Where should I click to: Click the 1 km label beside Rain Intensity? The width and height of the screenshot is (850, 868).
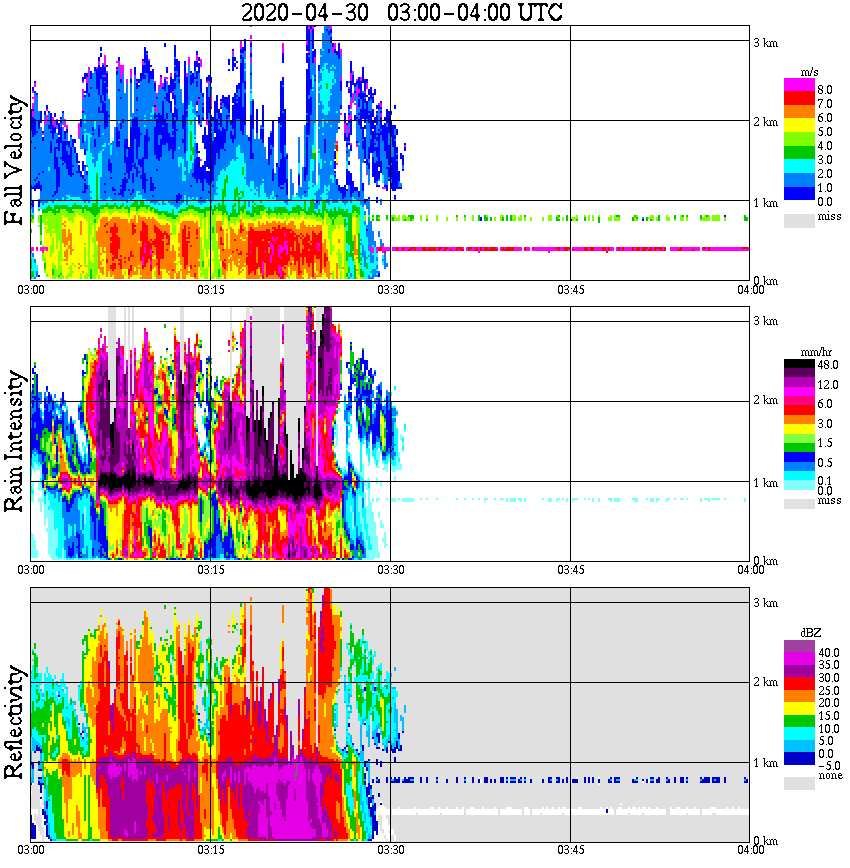pos(766,483)
